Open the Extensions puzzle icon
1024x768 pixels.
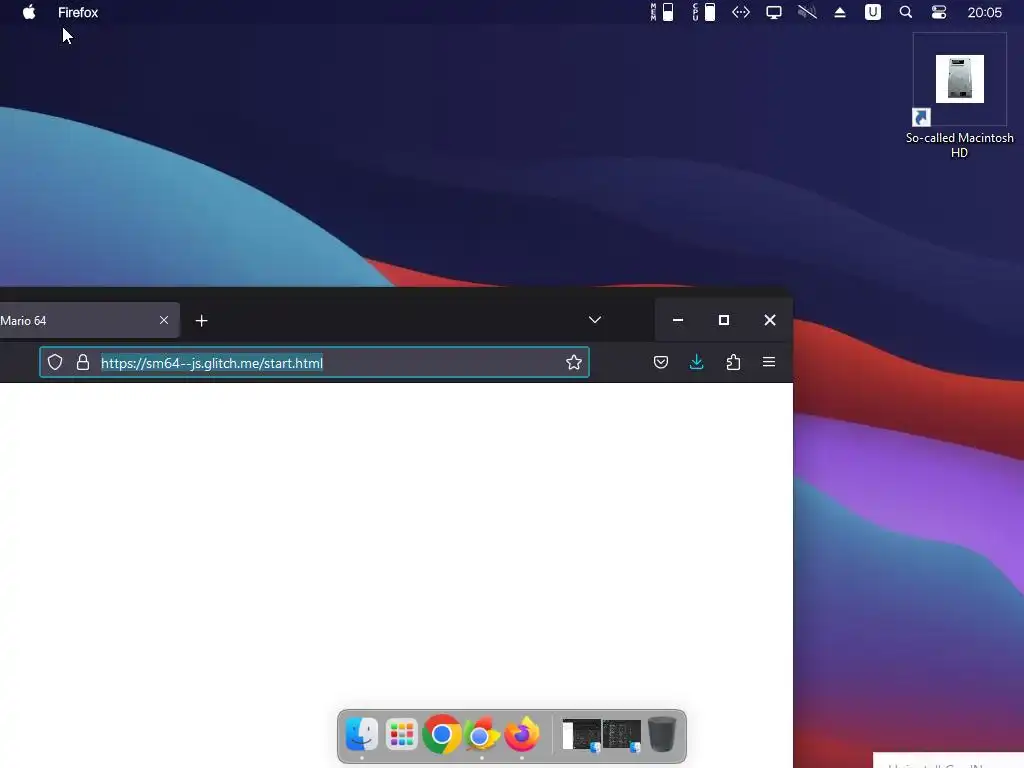[733, 362]
